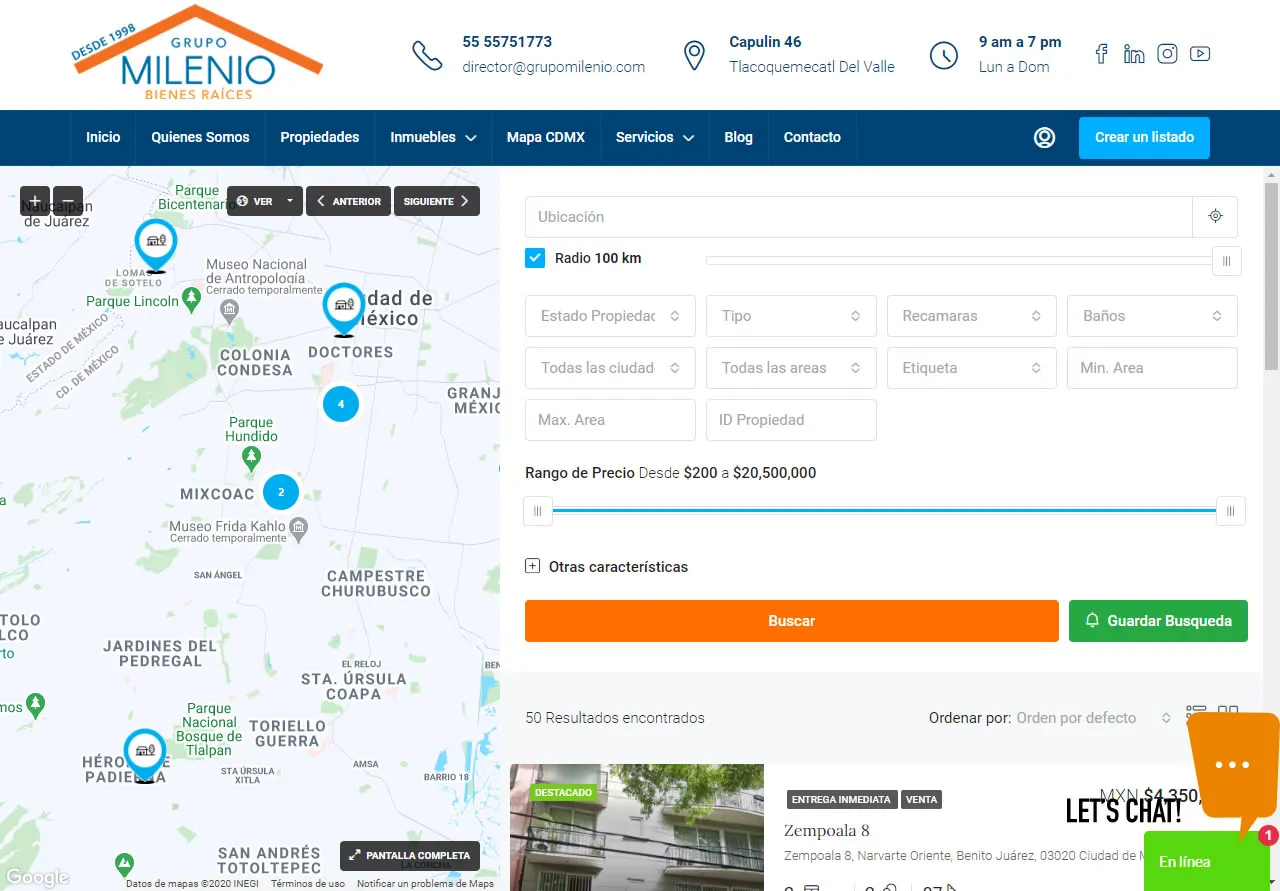Click the user account icon in navbar
The width and height of the screenshot is (1280, 891).
(x=1044, y=138)
